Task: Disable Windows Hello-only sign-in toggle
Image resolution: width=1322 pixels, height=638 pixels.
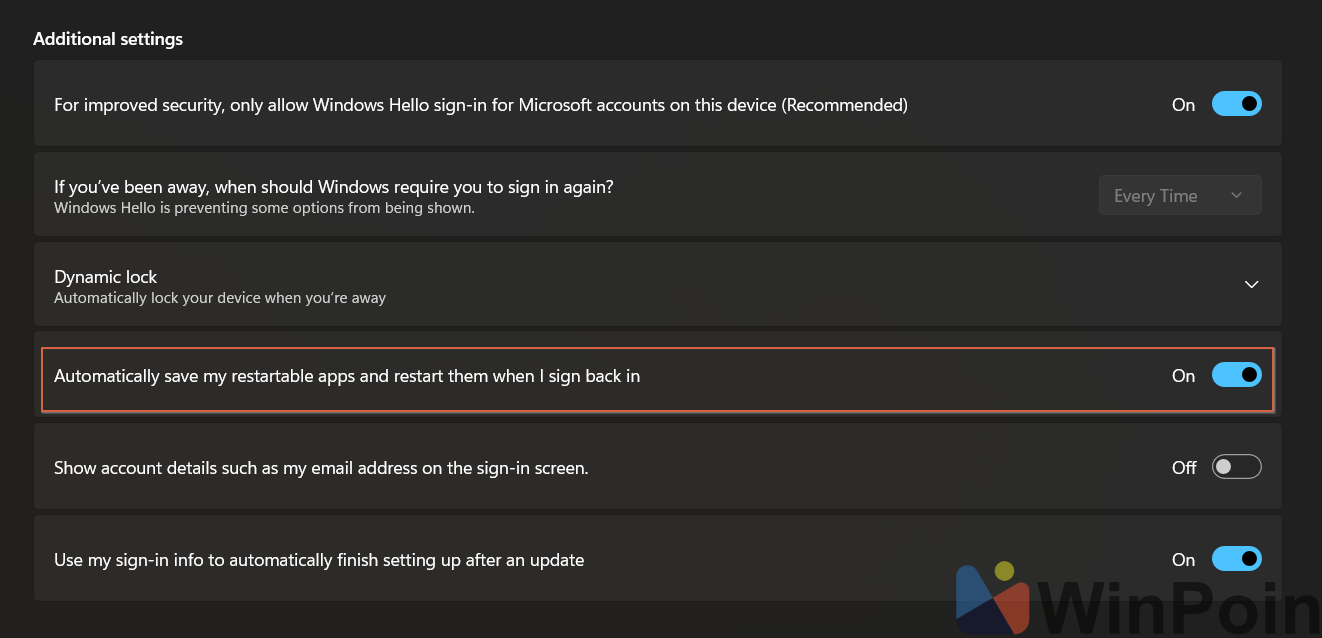Action: (1236, 104)
